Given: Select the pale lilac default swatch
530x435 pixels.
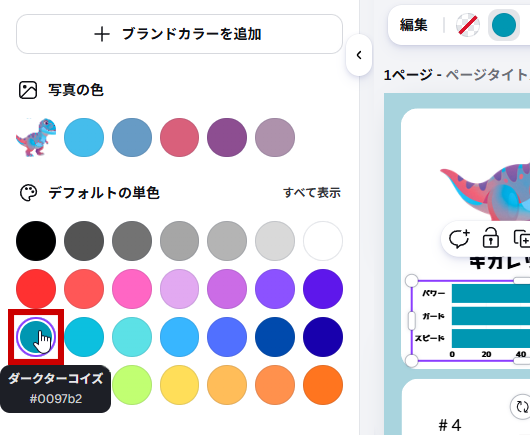Looking at the screenshot, I should (179, 289).
